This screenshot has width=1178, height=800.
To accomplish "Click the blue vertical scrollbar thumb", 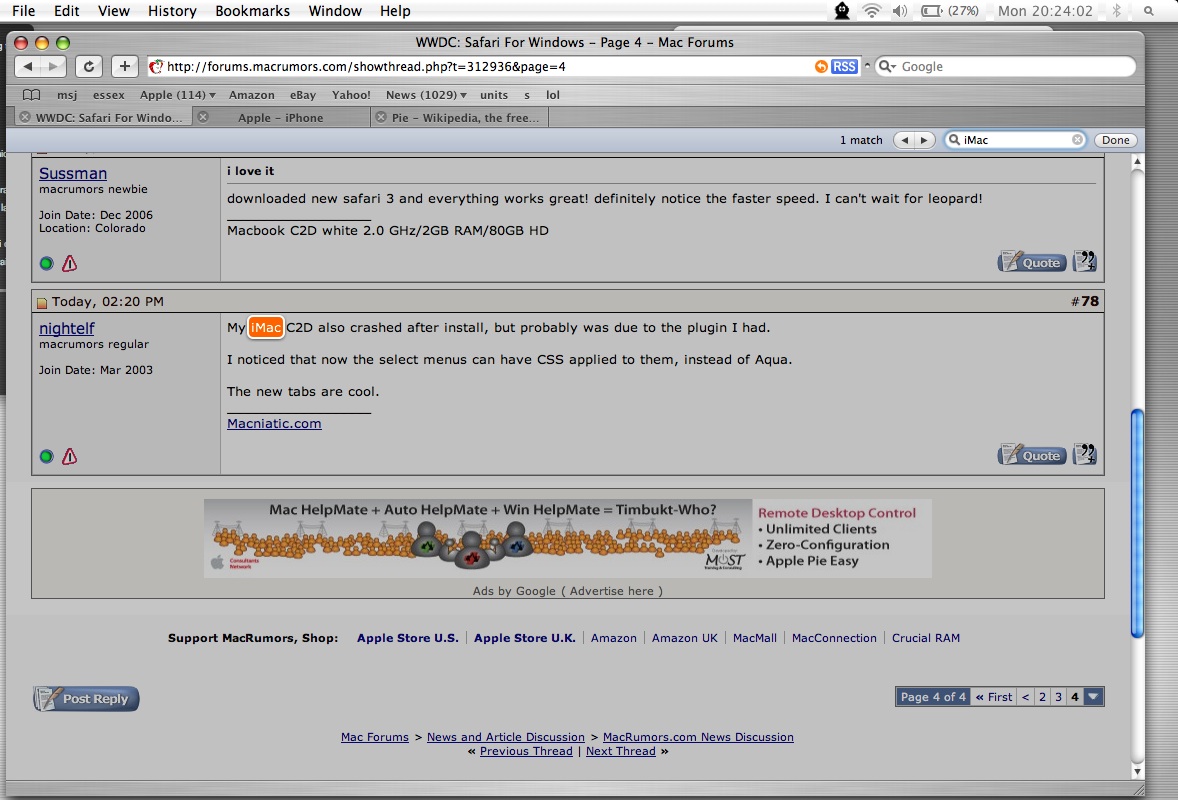I will (x=1137, y=523).
